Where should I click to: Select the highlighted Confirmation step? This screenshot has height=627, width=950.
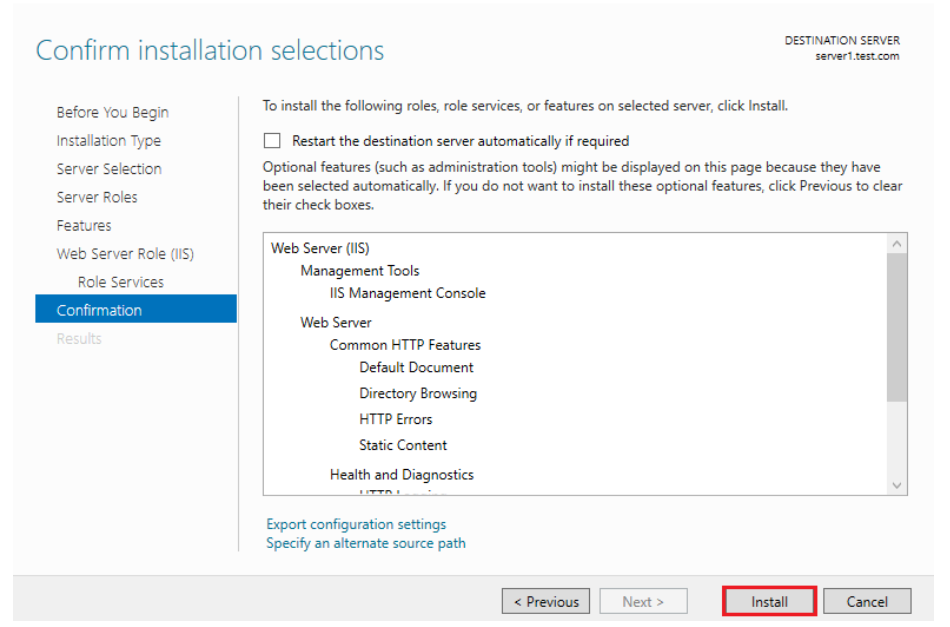pos(99,310)
